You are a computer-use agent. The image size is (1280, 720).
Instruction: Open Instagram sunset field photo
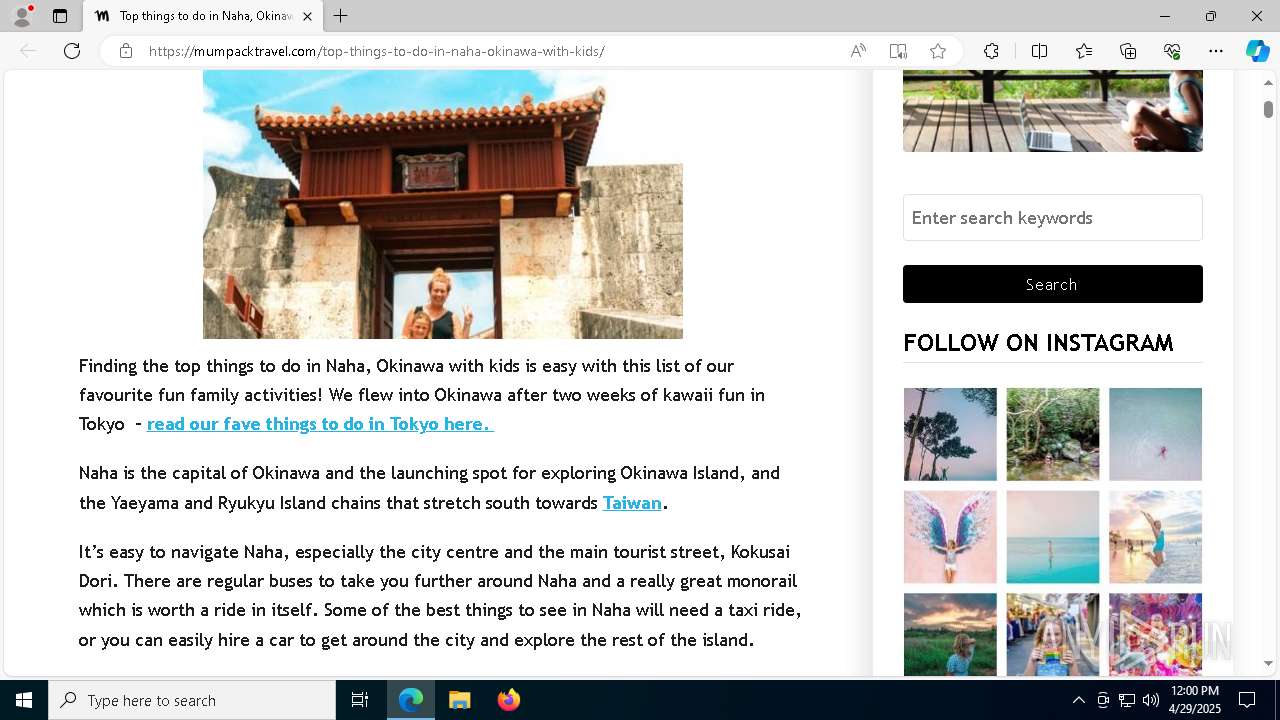click(950, 635)
